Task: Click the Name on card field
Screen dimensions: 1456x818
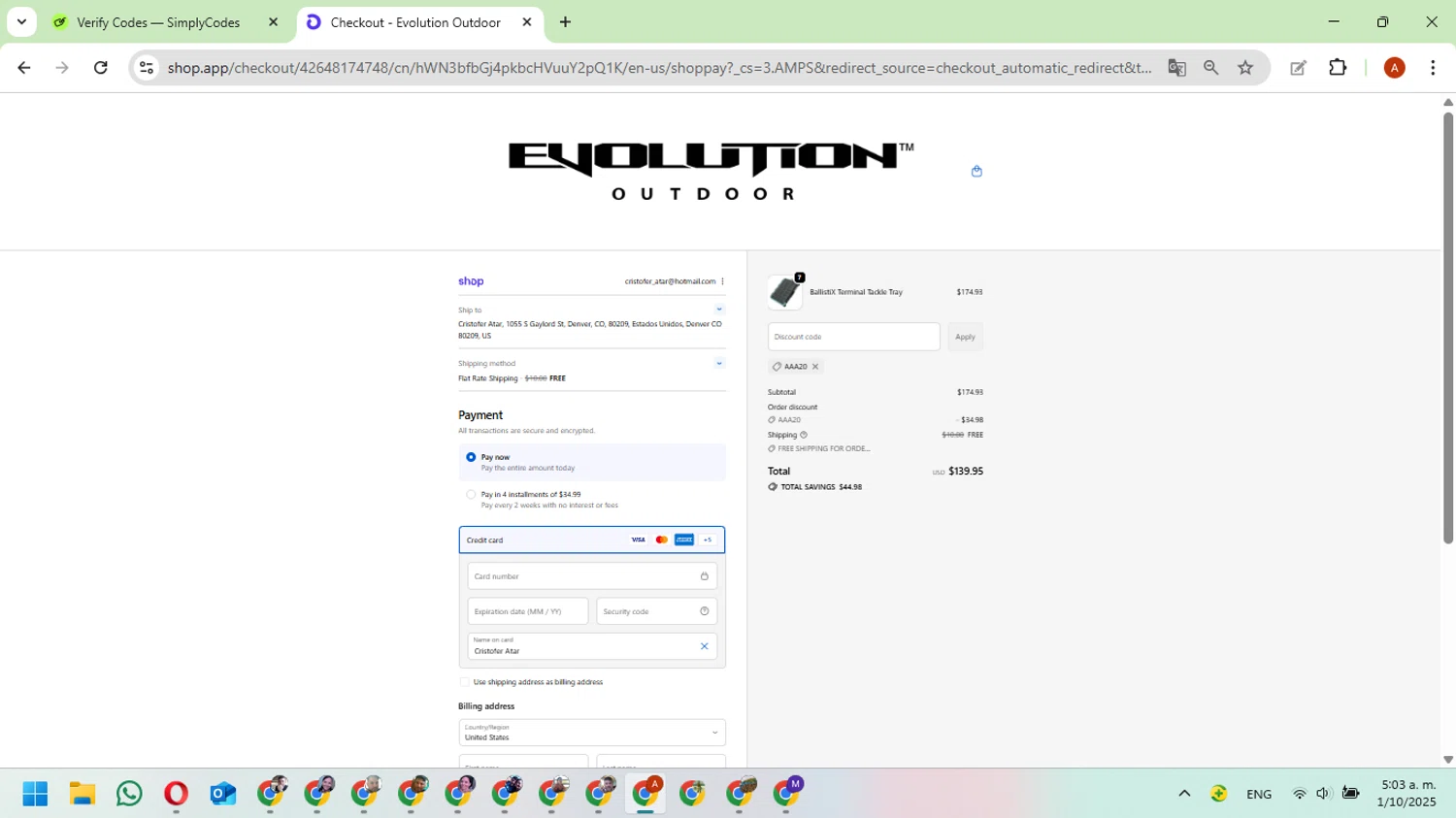Action: click(x=592, y=646)
